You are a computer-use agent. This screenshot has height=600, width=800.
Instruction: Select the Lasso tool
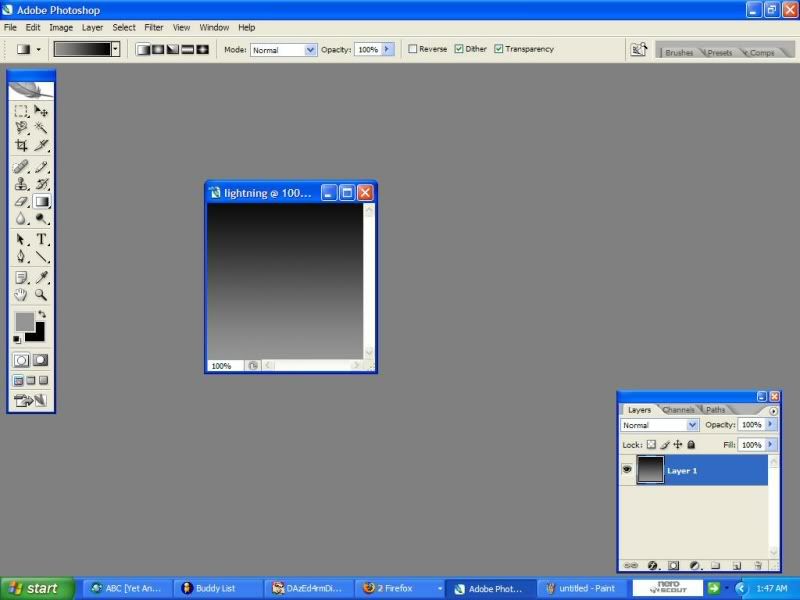coord(21,128)
